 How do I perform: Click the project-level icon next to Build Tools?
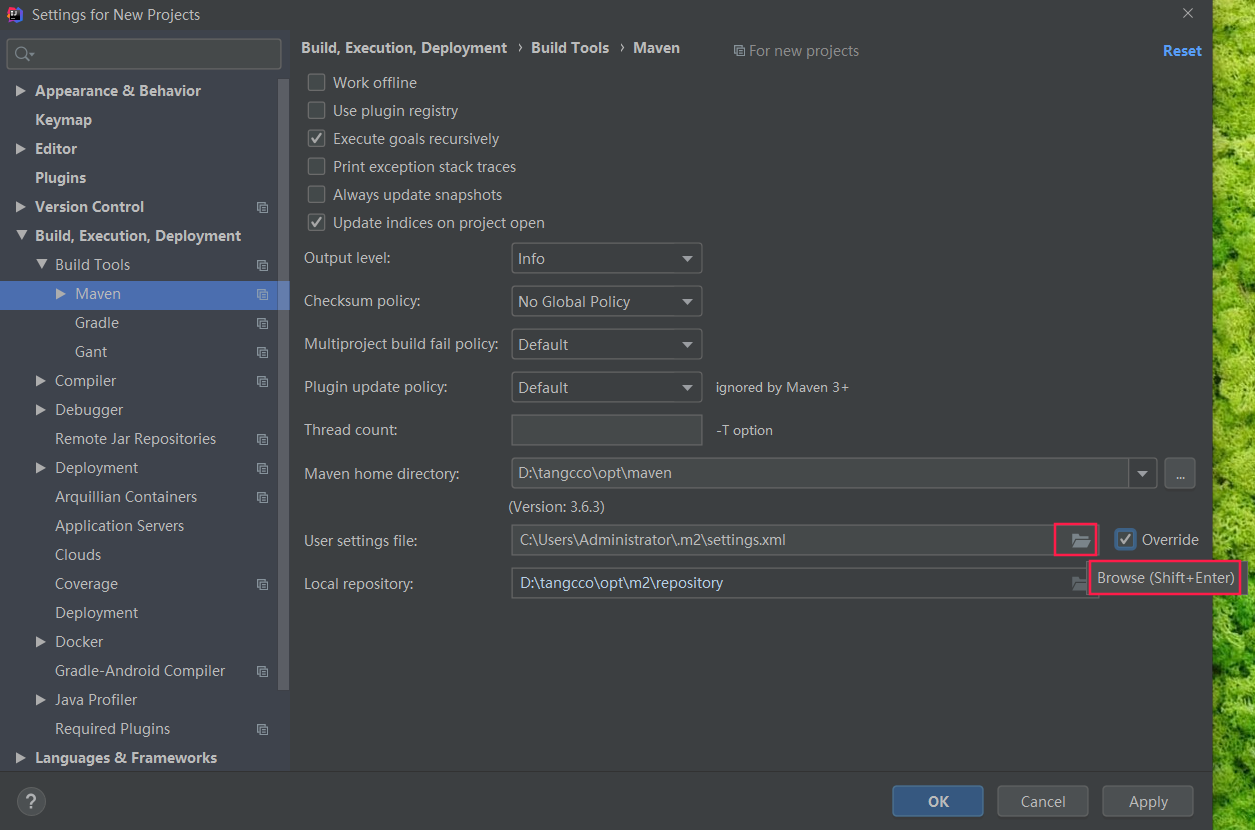[x=262, y=265]
